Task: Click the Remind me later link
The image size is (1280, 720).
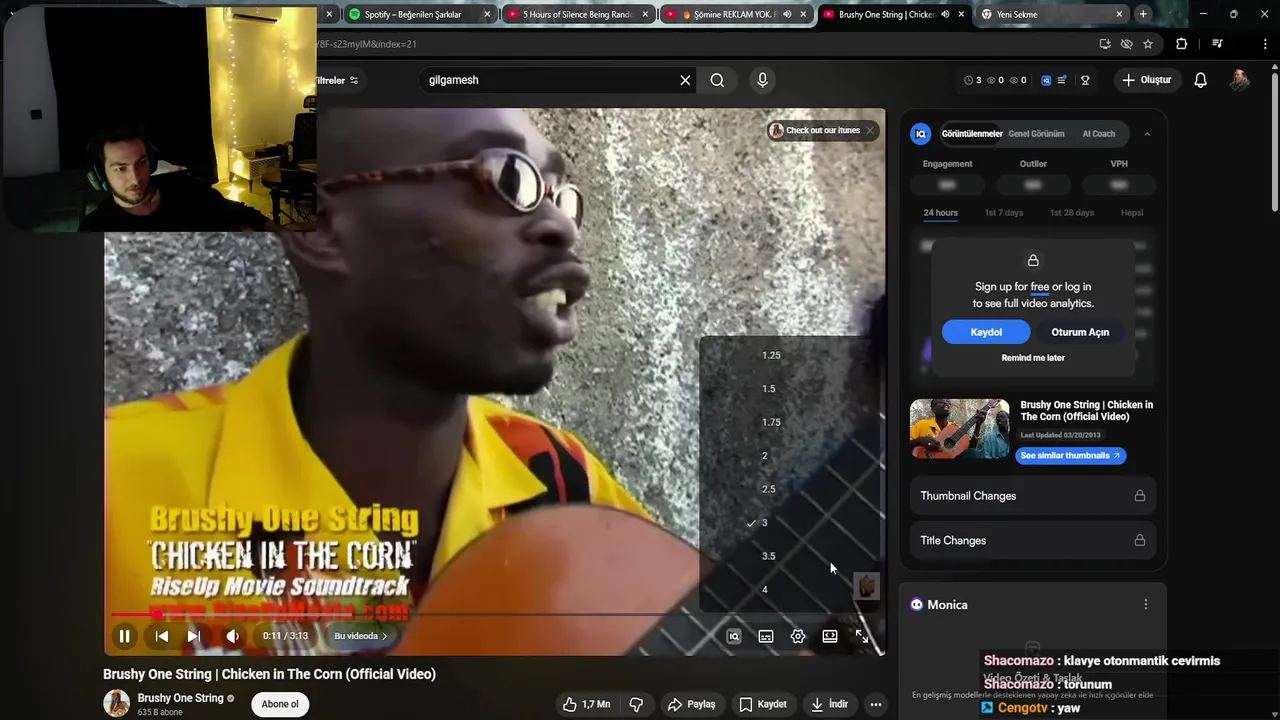Action: 1033,358
